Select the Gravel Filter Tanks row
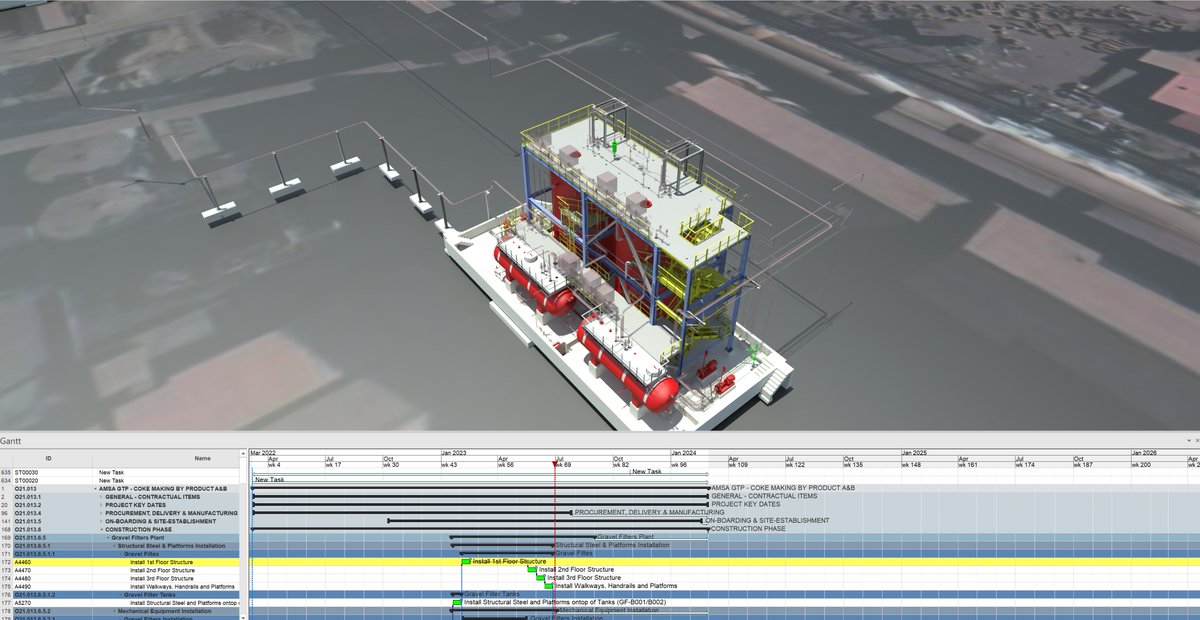 click(x=150, y=593)
